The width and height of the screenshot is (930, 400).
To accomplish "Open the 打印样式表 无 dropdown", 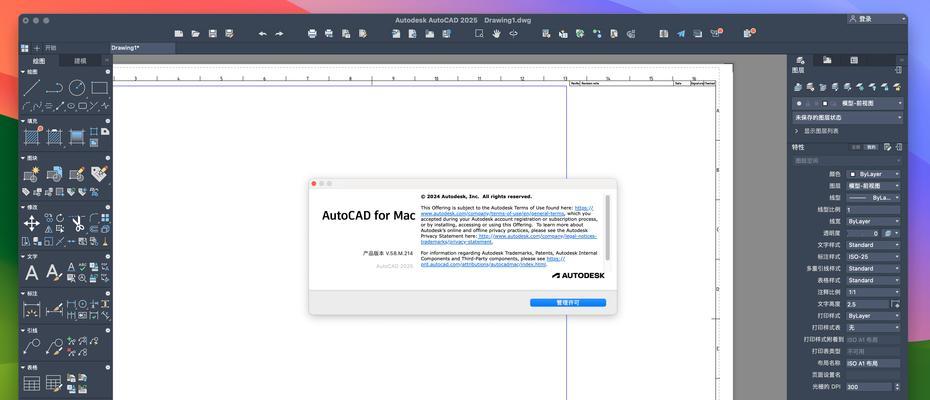I will point(873,327).
